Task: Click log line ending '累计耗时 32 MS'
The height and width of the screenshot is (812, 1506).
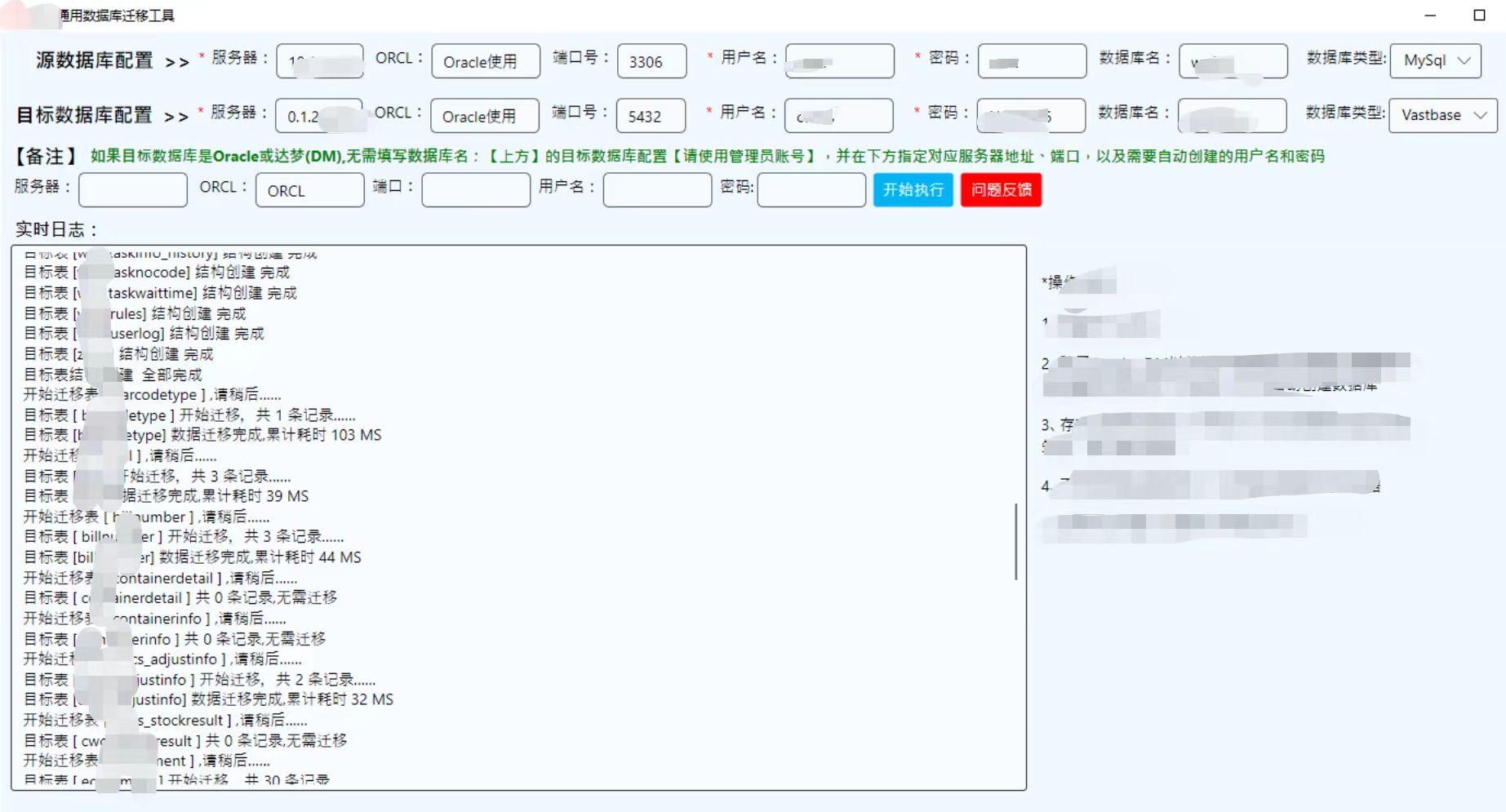Action: 208,699
